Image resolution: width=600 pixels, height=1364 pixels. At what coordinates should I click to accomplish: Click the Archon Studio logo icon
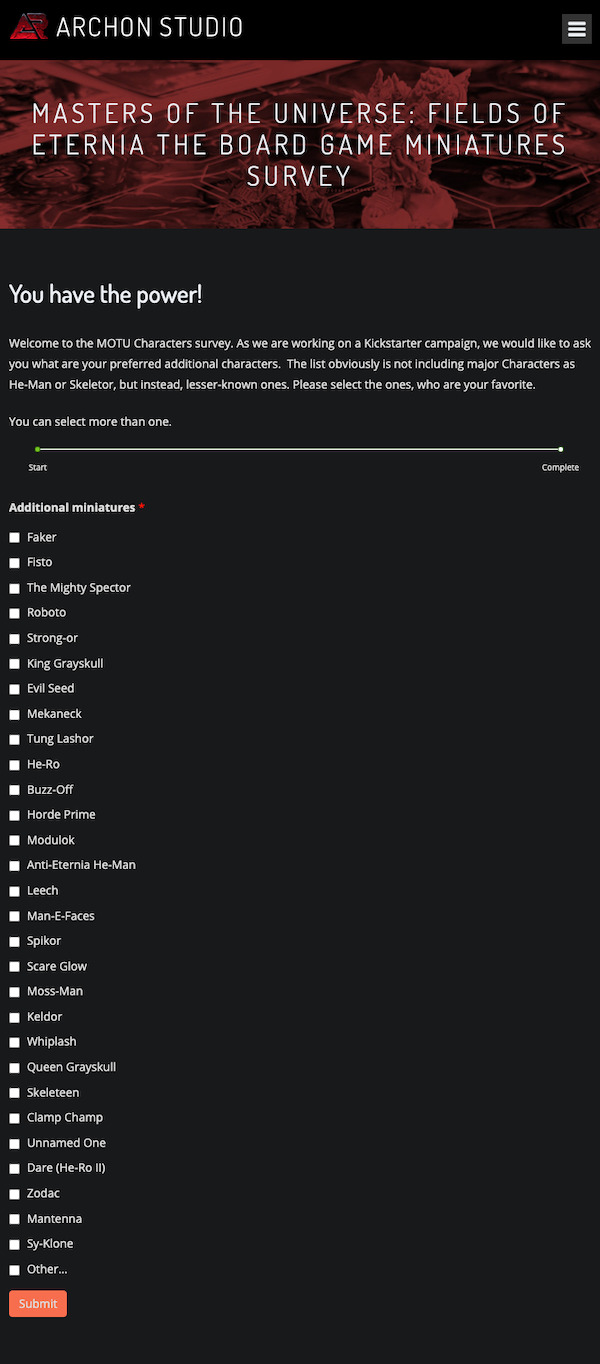point(29,27)
